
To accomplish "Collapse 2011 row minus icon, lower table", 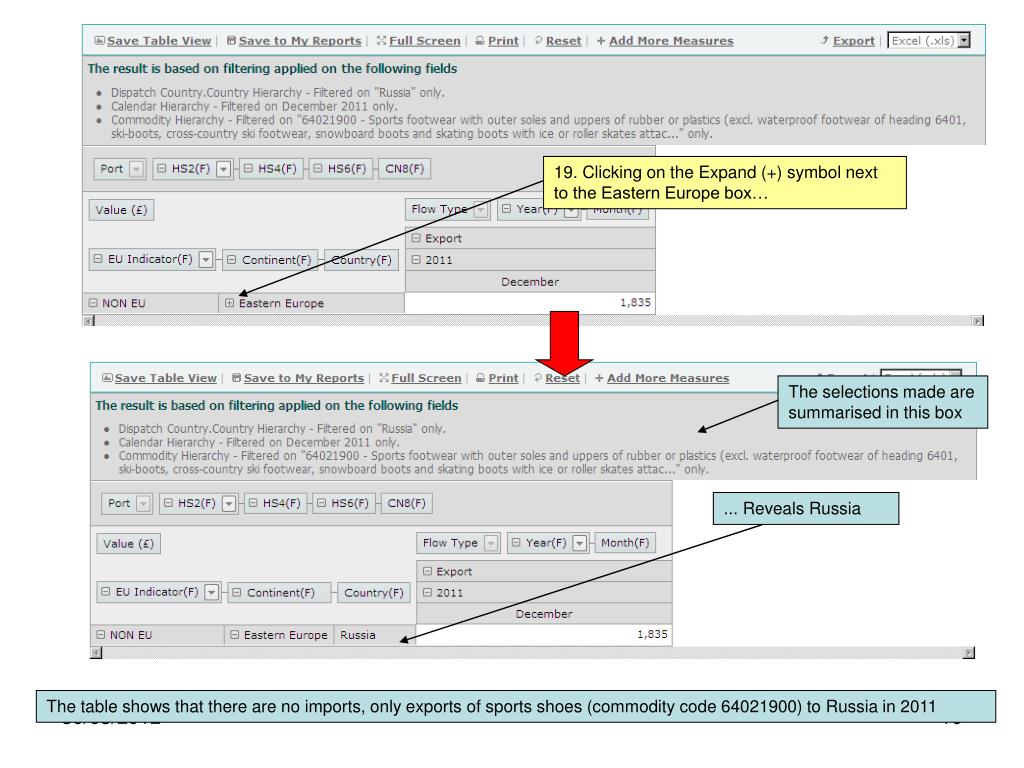I will click(427, 592).
